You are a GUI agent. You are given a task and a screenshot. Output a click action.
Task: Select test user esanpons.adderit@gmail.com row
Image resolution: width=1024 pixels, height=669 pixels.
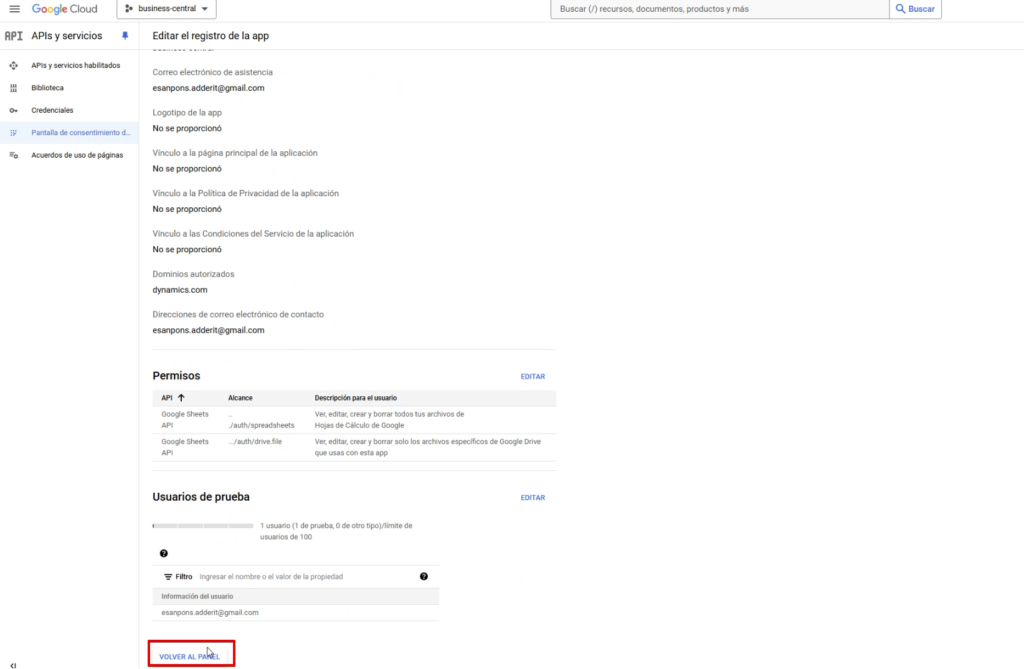tap(296, 613)
